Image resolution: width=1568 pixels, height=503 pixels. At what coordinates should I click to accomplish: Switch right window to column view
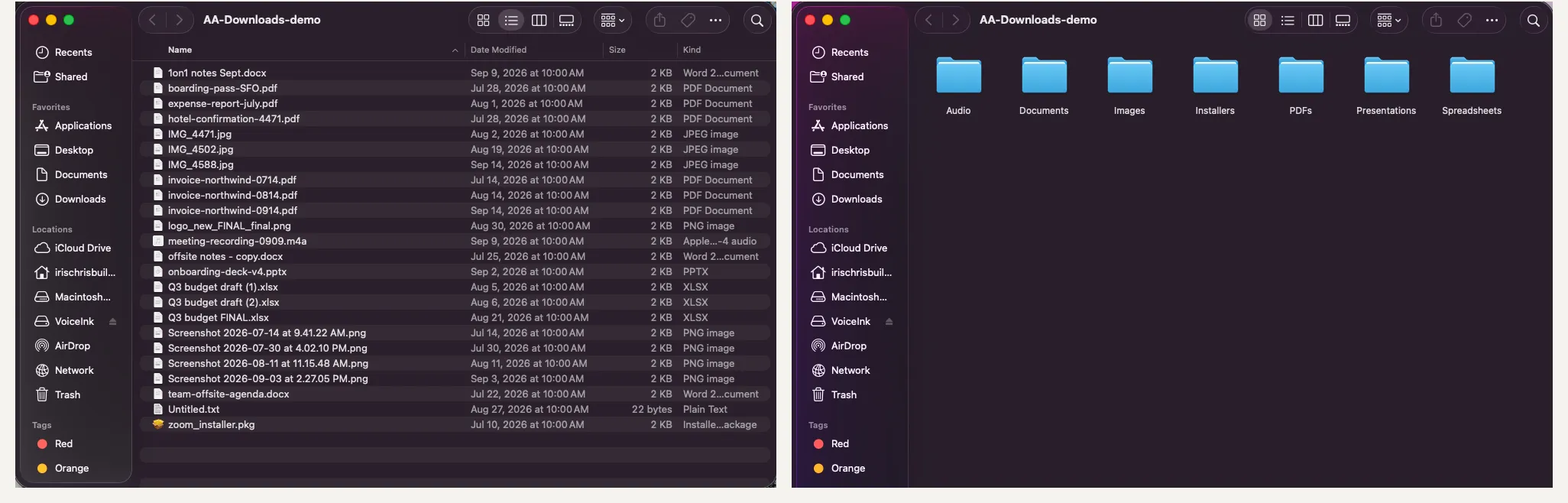click(x=1315, y=21)
